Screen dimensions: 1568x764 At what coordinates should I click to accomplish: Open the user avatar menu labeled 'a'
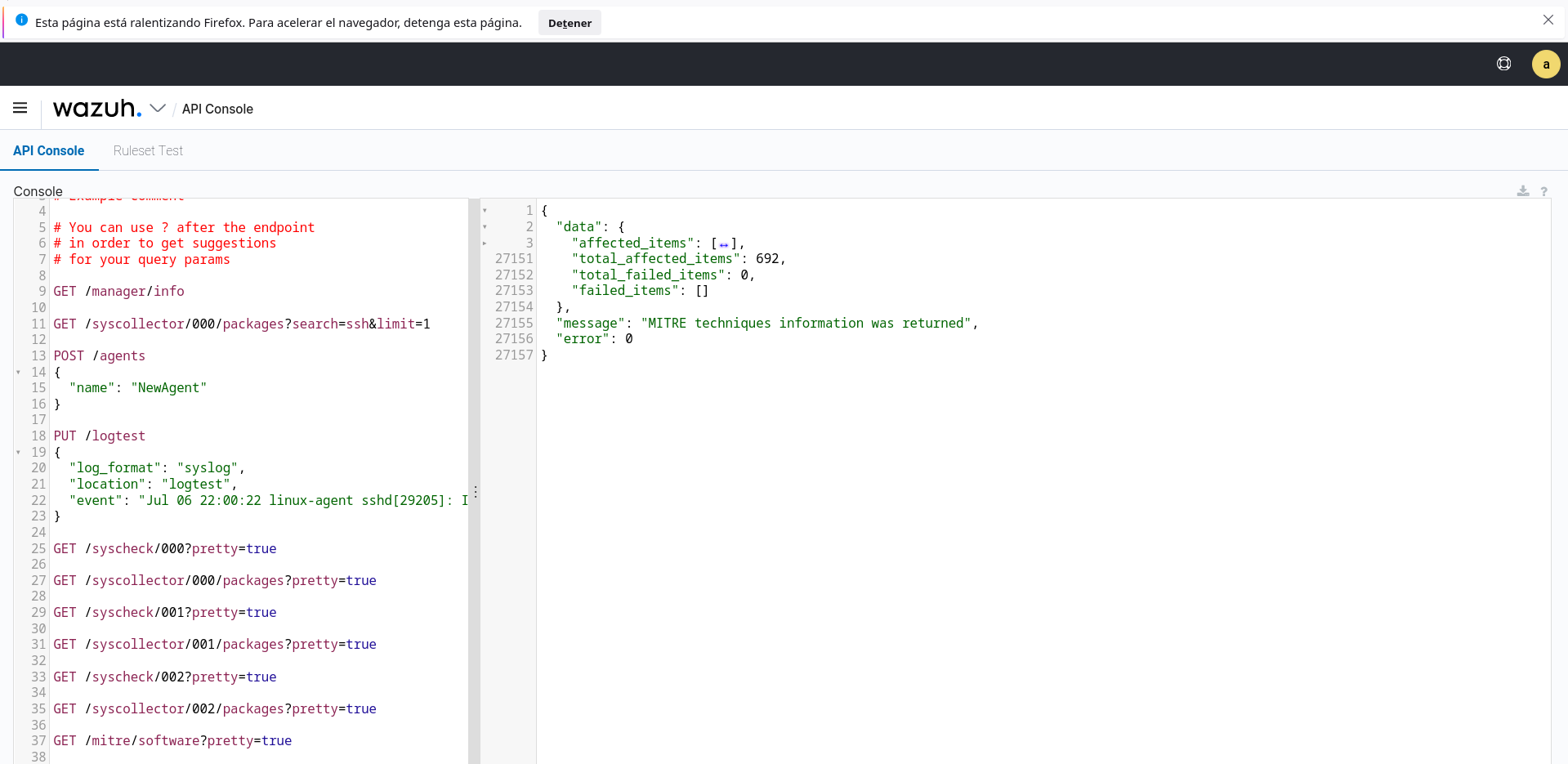[x=1546, y=64]
